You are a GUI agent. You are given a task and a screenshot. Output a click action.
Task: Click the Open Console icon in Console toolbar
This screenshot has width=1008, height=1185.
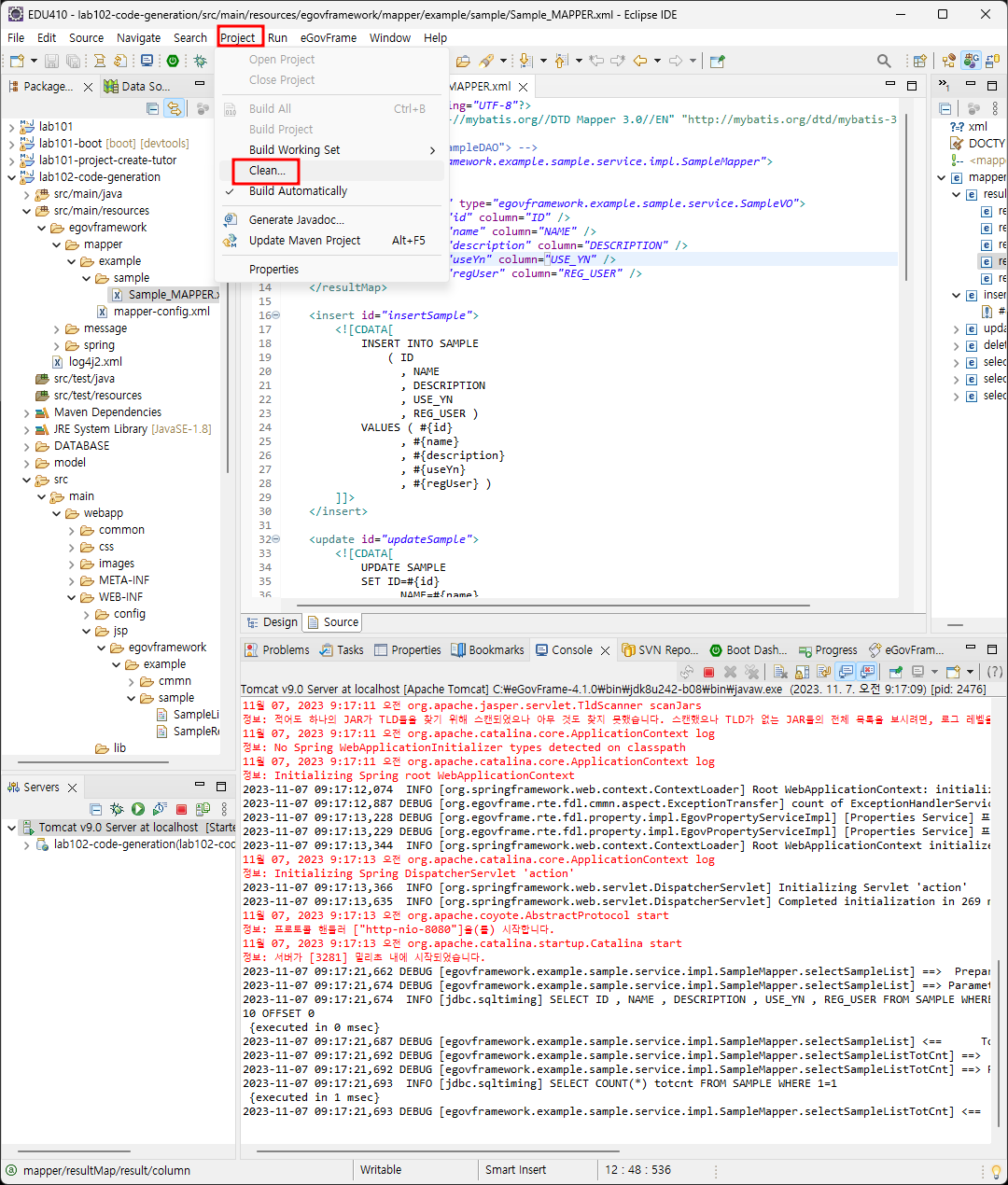(x=953, y=672)
